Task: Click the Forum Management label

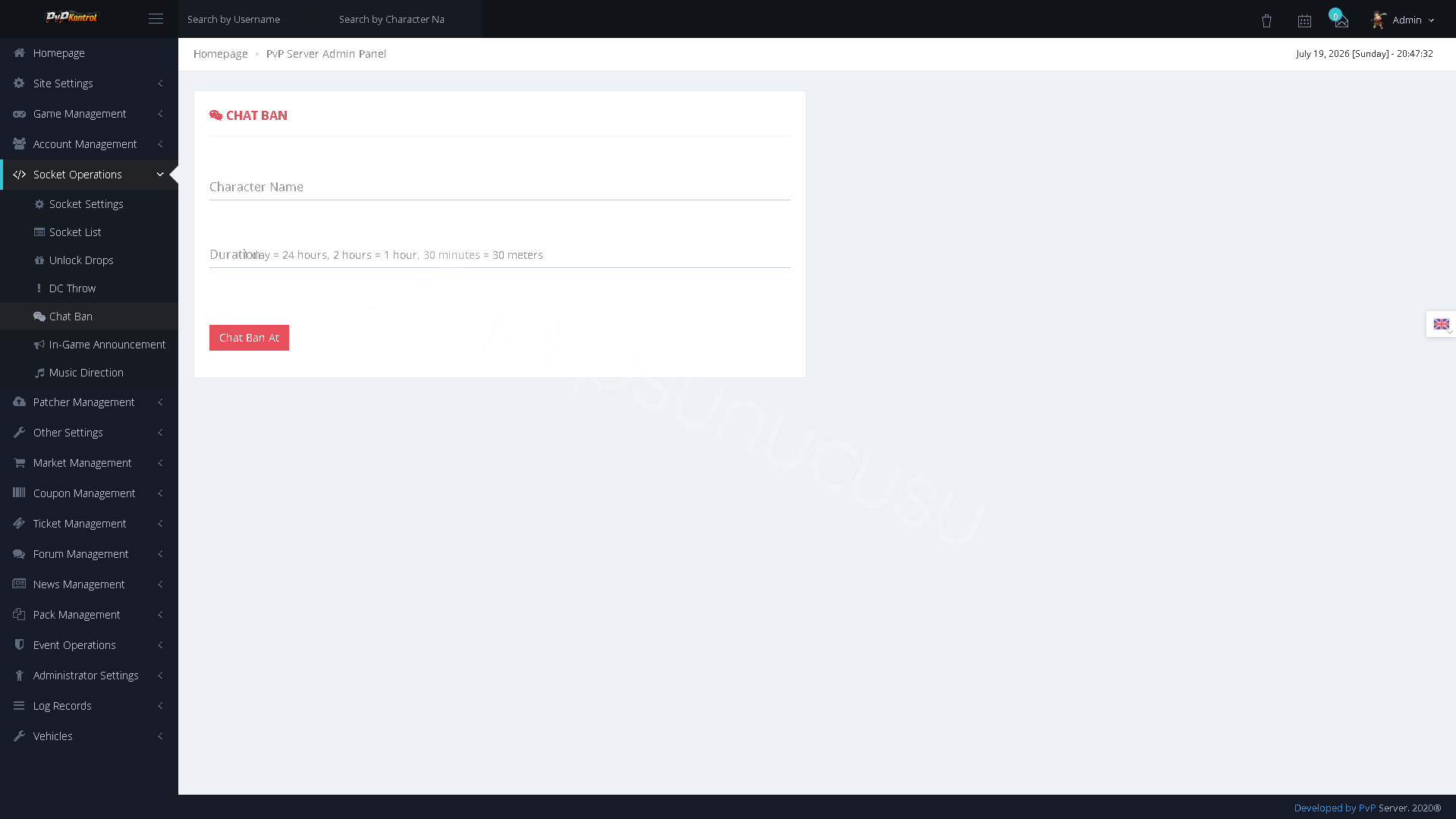Action: point(80,554)
